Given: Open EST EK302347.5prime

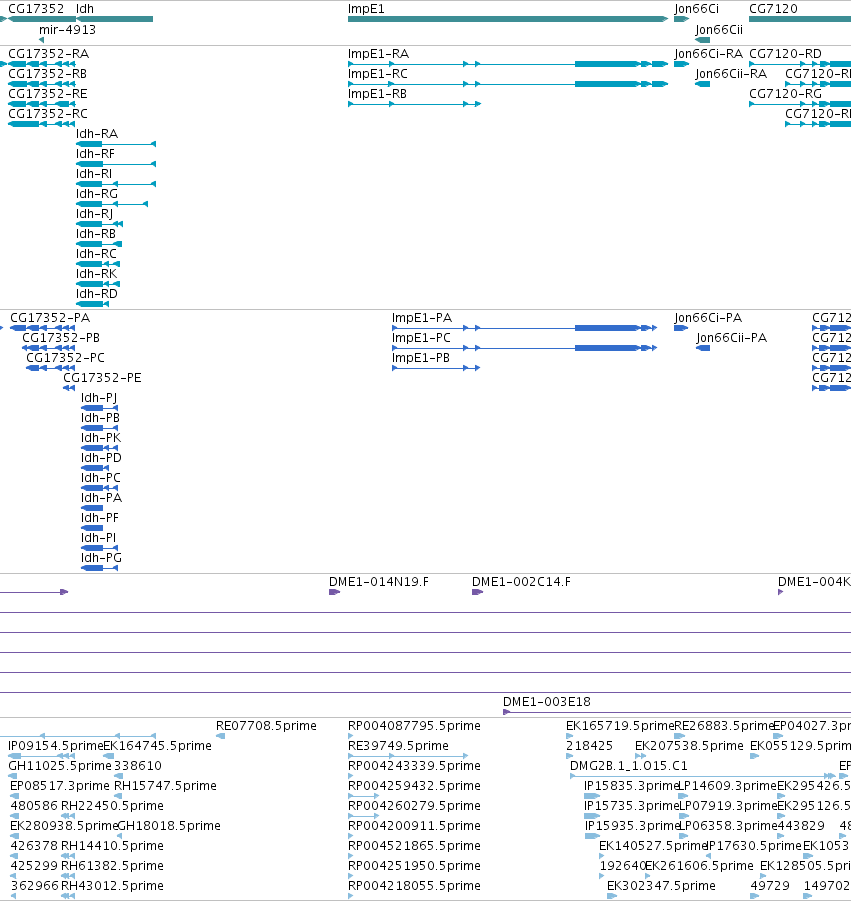Looking at the screenshot, I should click(x=661, y=885).
